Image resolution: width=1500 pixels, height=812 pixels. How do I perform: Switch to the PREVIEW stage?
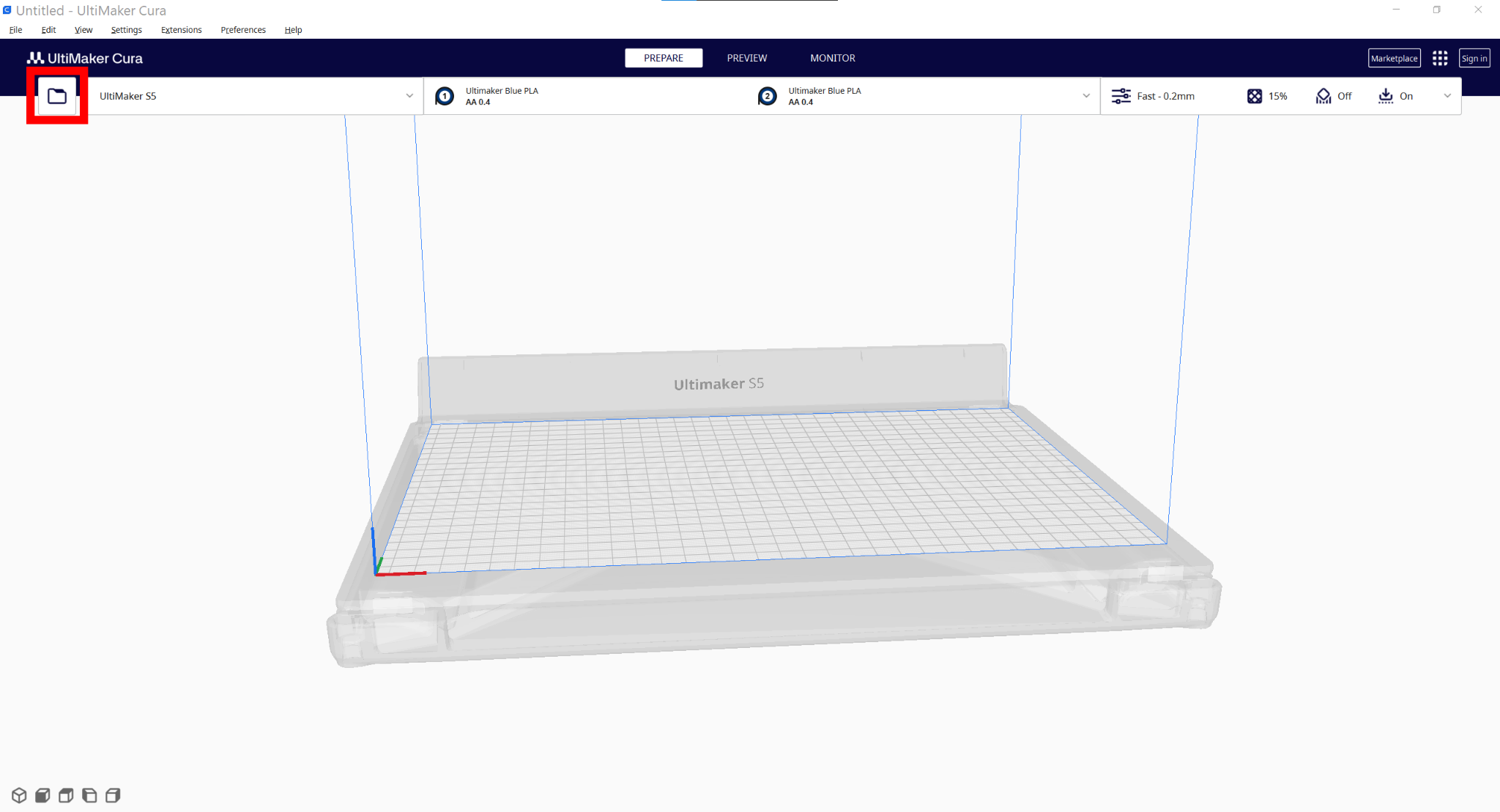click(x=747, y=58)
